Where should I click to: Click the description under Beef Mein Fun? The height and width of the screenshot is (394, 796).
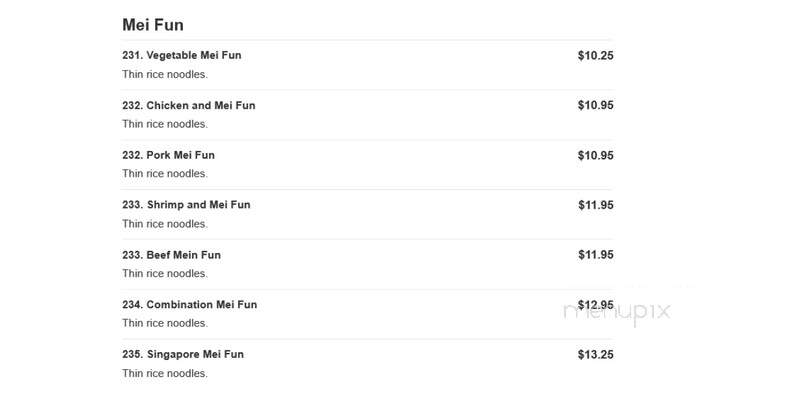(x=165, y=274)
